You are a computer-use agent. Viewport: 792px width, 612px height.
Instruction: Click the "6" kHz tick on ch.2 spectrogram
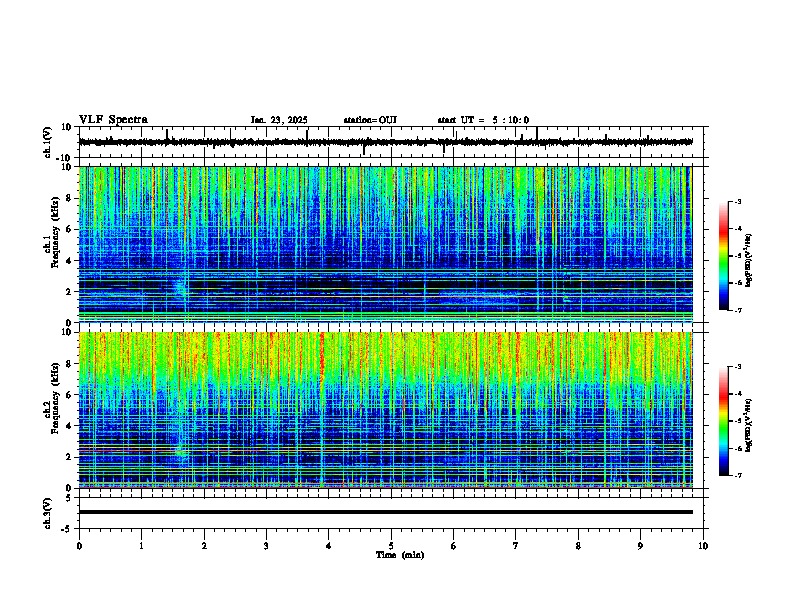click(69, 395)
